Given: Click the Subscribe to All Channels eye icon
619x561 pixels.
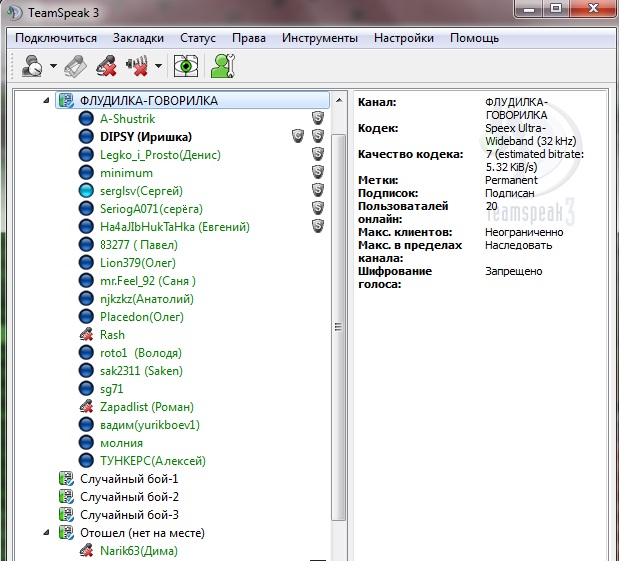Looking at the screenshot, I should [x=186, y=66].
